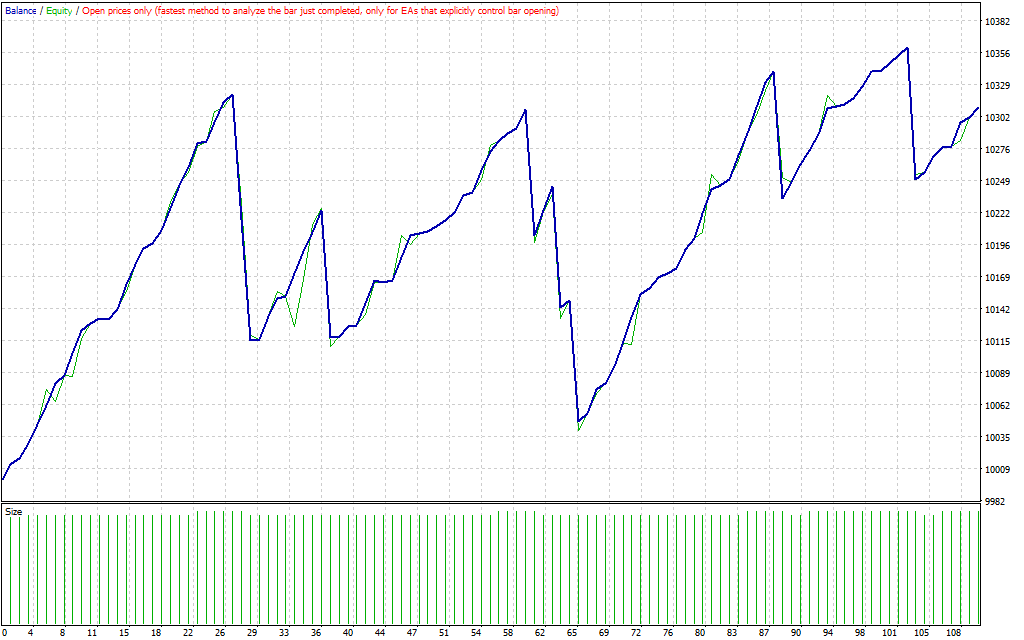Click the 29 marker on the horizontal axis
The height and width of the screenshot is (640, 1024).
(x=252, y=633)
